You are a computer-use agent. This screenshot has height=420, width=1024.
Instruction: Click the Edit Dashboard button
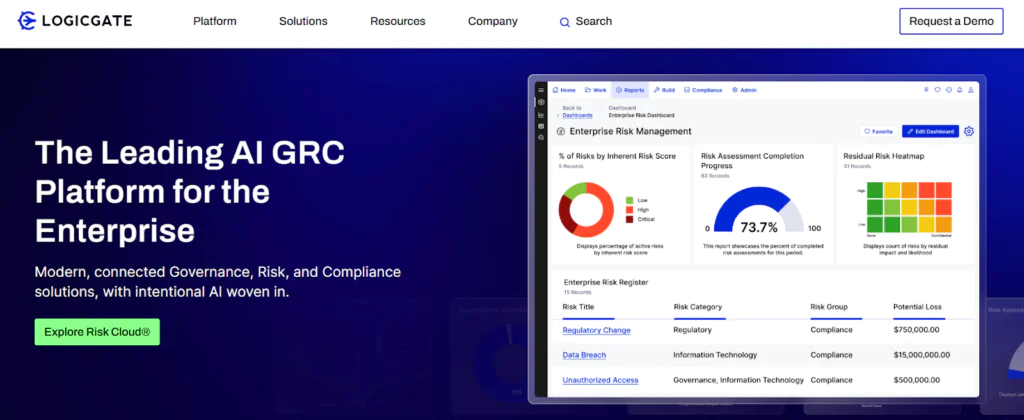point(931,131)
